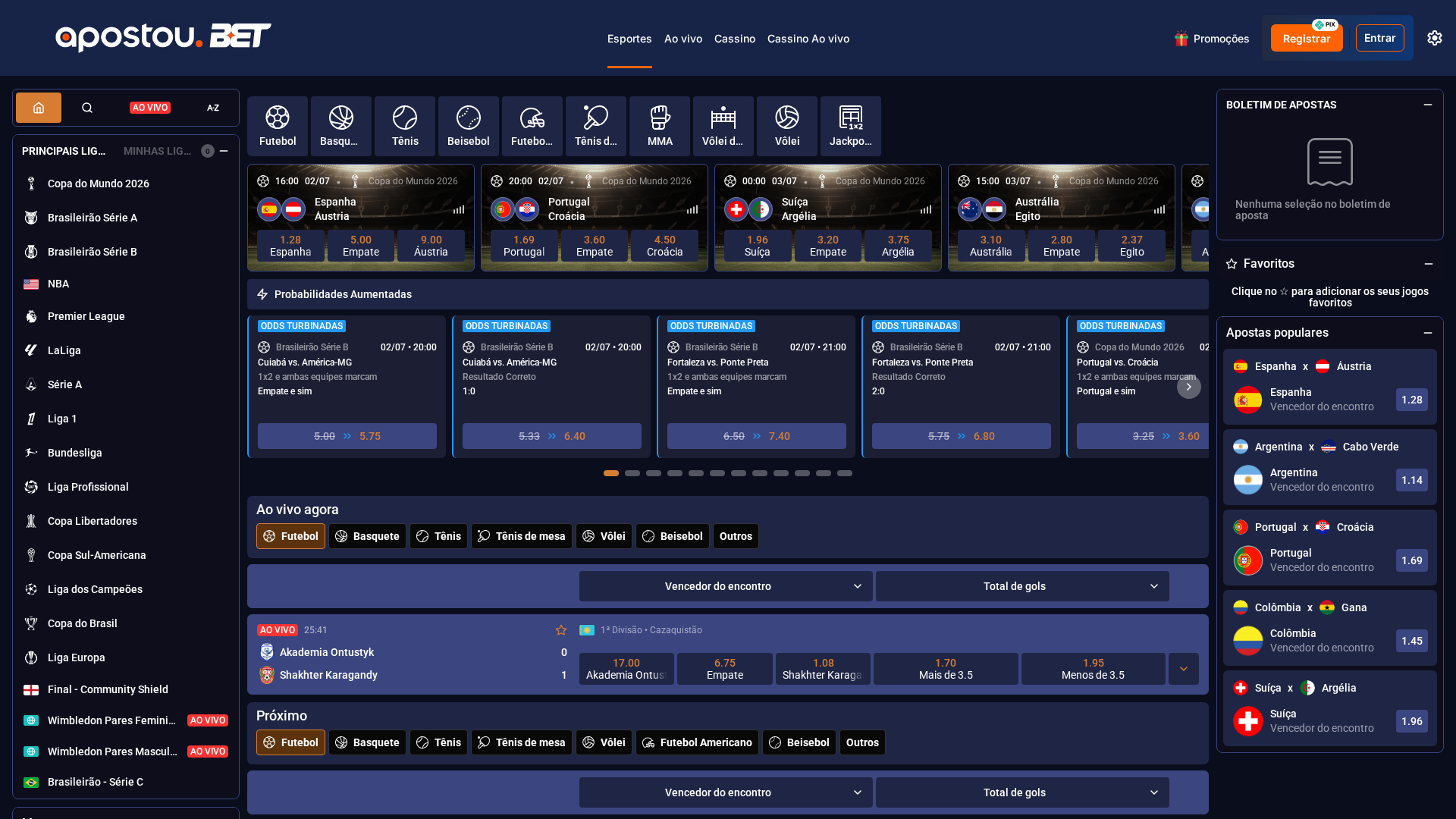Click next arrow on boosted odds carousel
Screen dimensions: 1456x819
[x=1188, y=387]
